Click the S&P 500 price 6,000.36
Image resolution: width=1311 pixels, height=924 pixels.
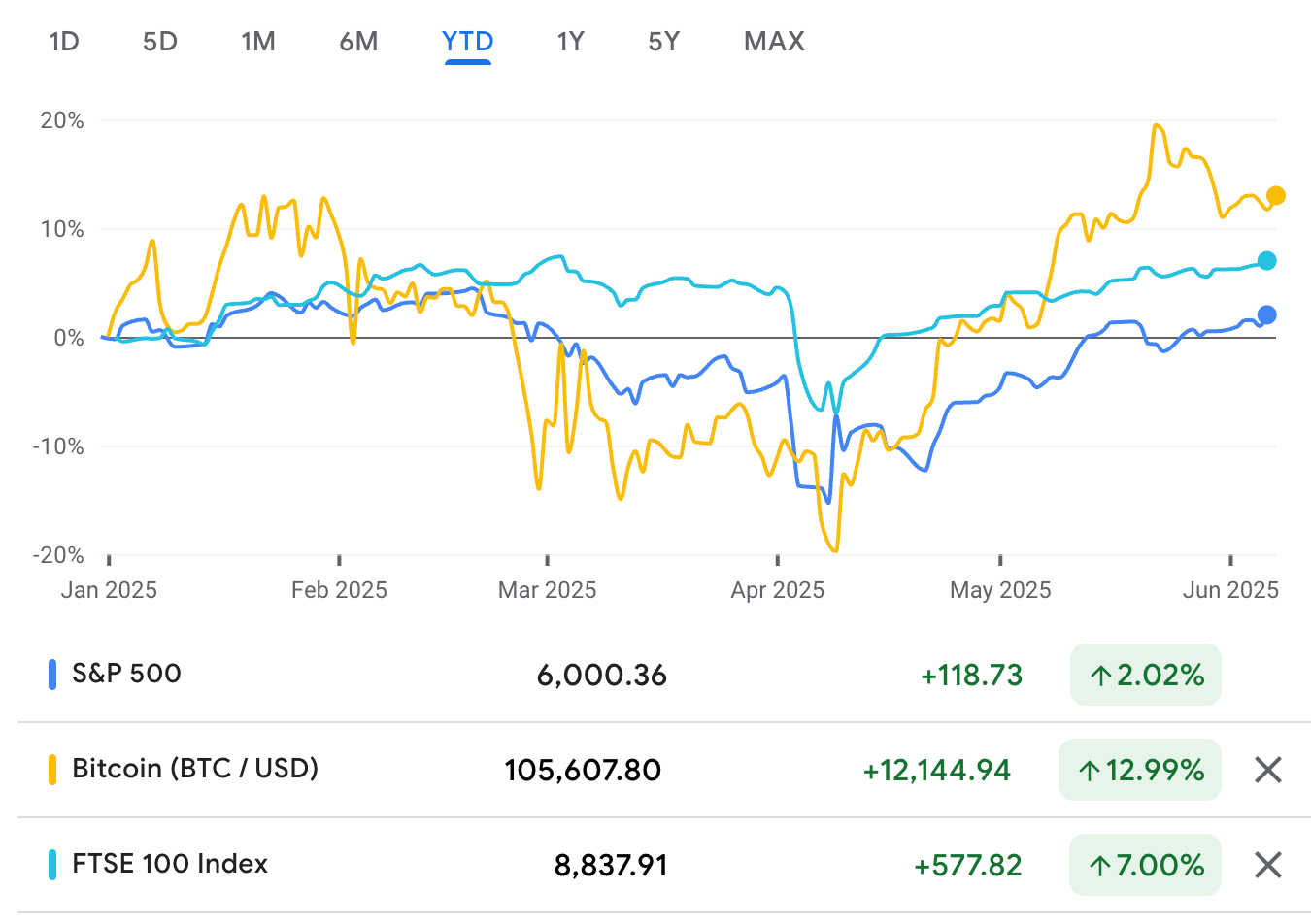tap(602, 676)
